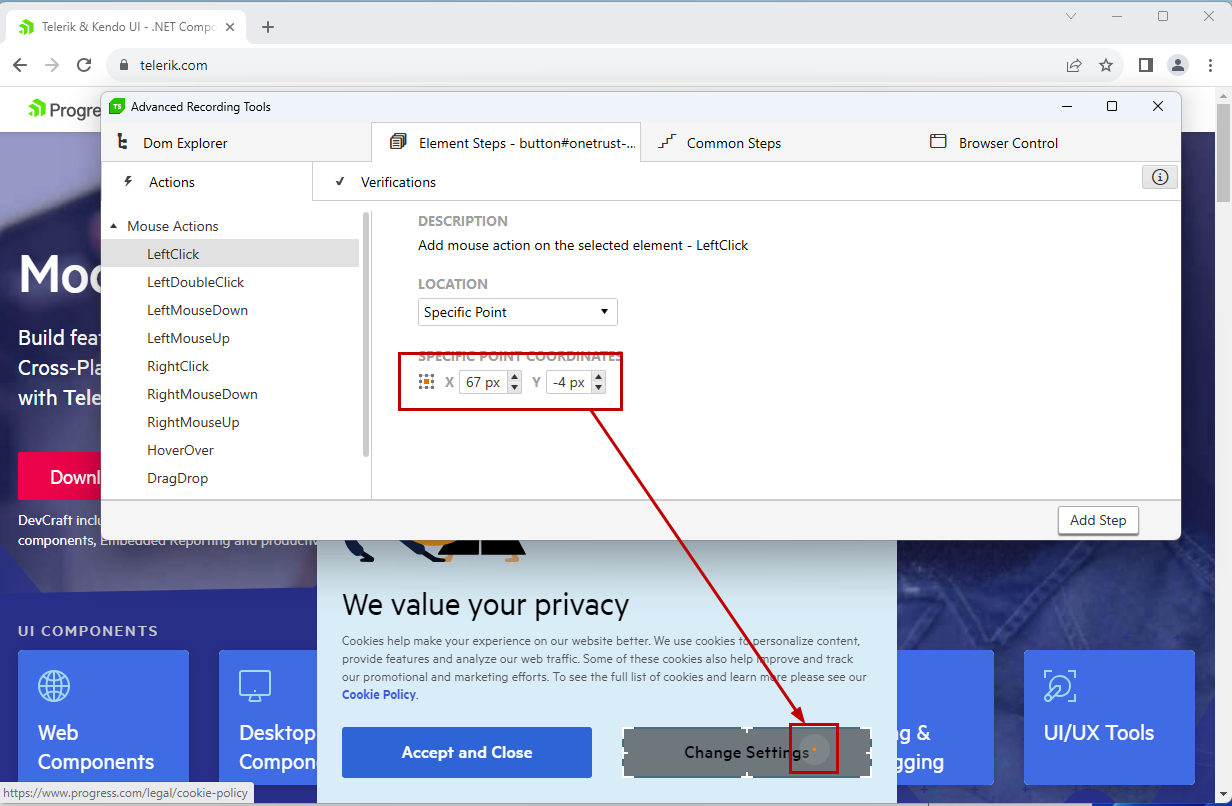
Task: Increase X coordinate with up arrow
Action: click(x=514, y=377)
